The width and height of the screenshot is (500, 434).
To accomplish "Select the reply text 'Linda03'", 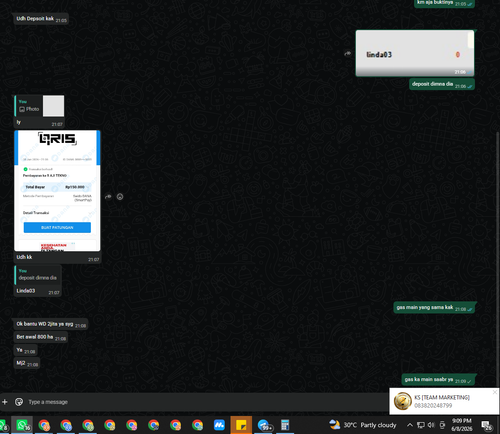I will click(26, 291).
